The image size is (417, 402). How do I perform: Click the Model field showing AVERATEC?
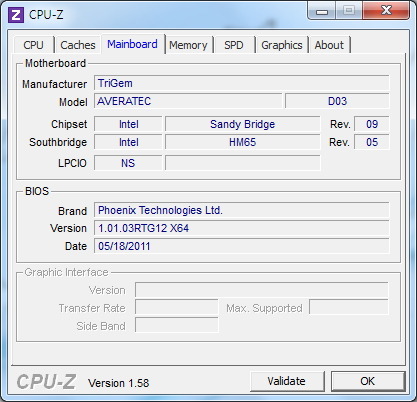188,101
